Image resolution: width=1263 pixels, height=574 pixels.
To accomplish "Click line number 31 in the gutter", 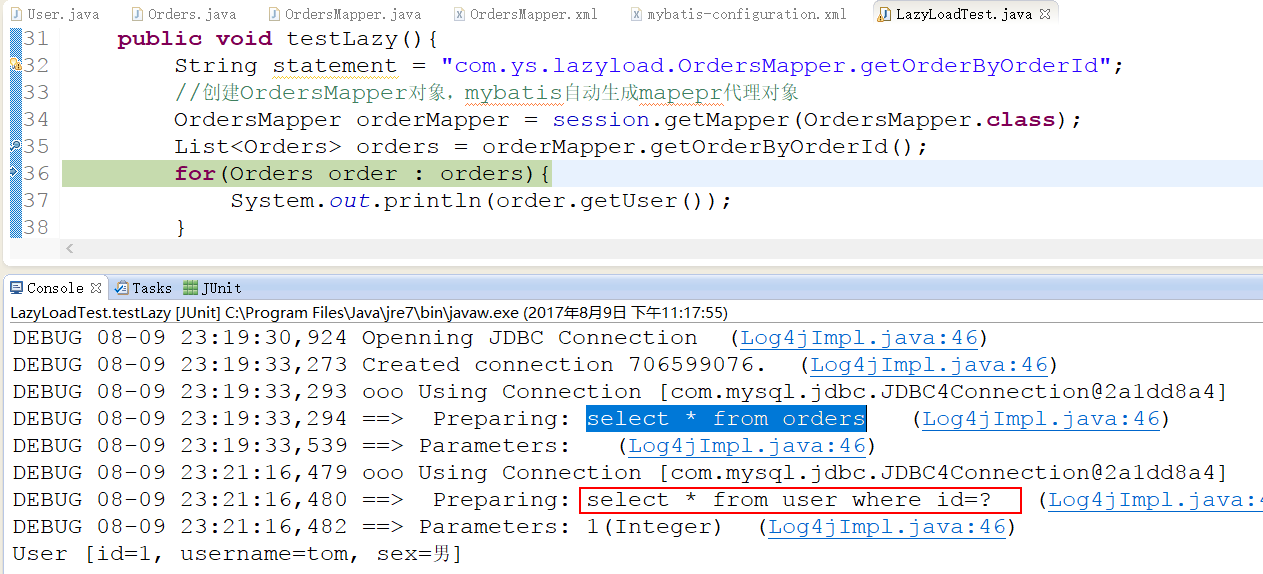I will 36,38.
